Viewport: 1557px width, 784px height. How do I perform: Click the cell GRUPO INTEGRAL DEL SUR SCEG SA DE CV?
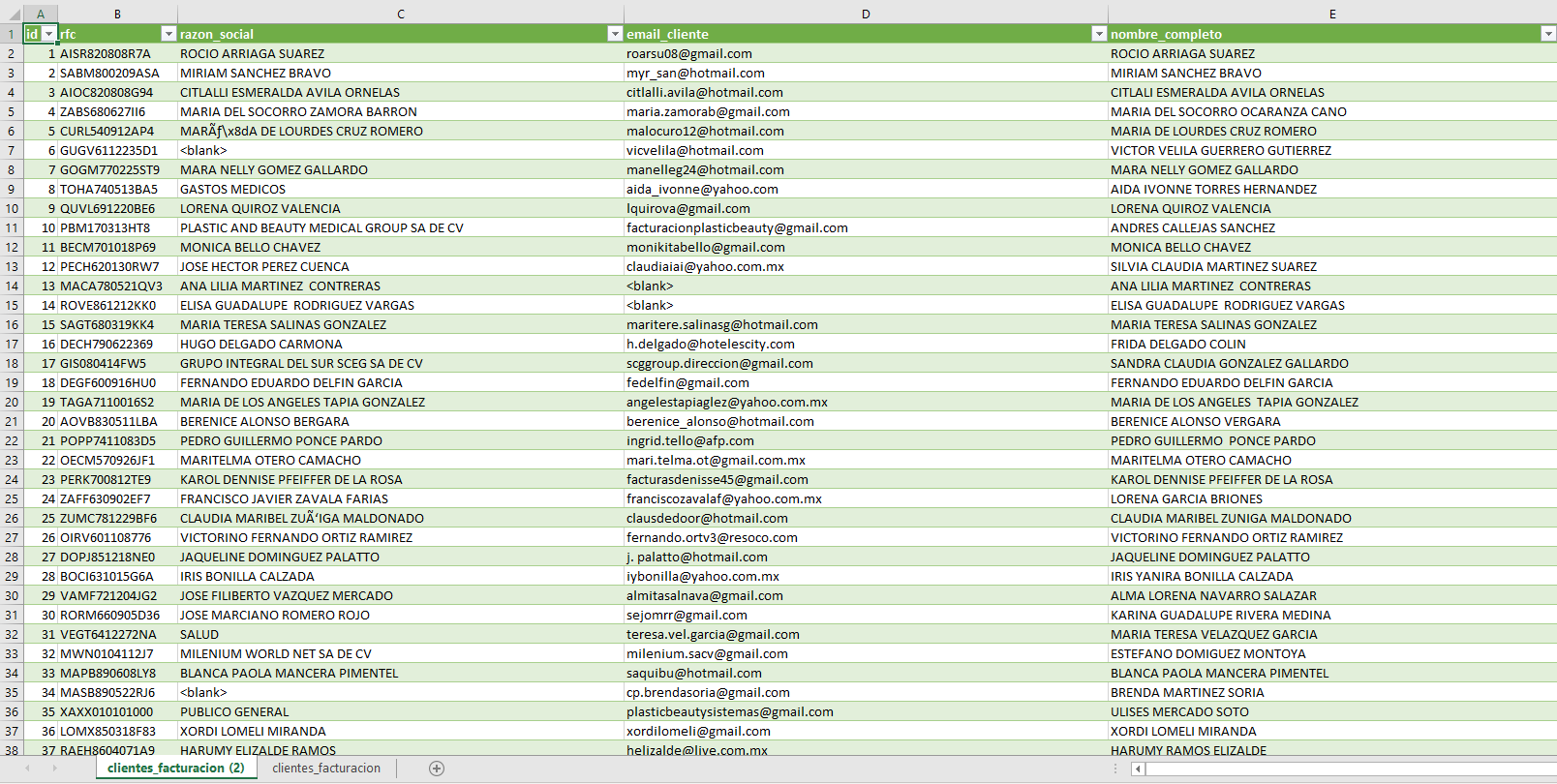click(401, 363)
